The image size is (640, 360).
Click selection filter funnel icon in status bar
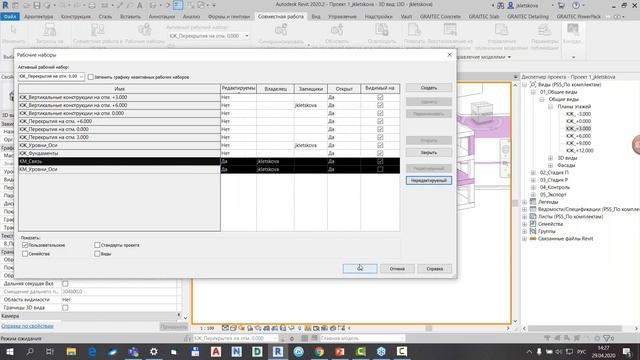point(607,338)
